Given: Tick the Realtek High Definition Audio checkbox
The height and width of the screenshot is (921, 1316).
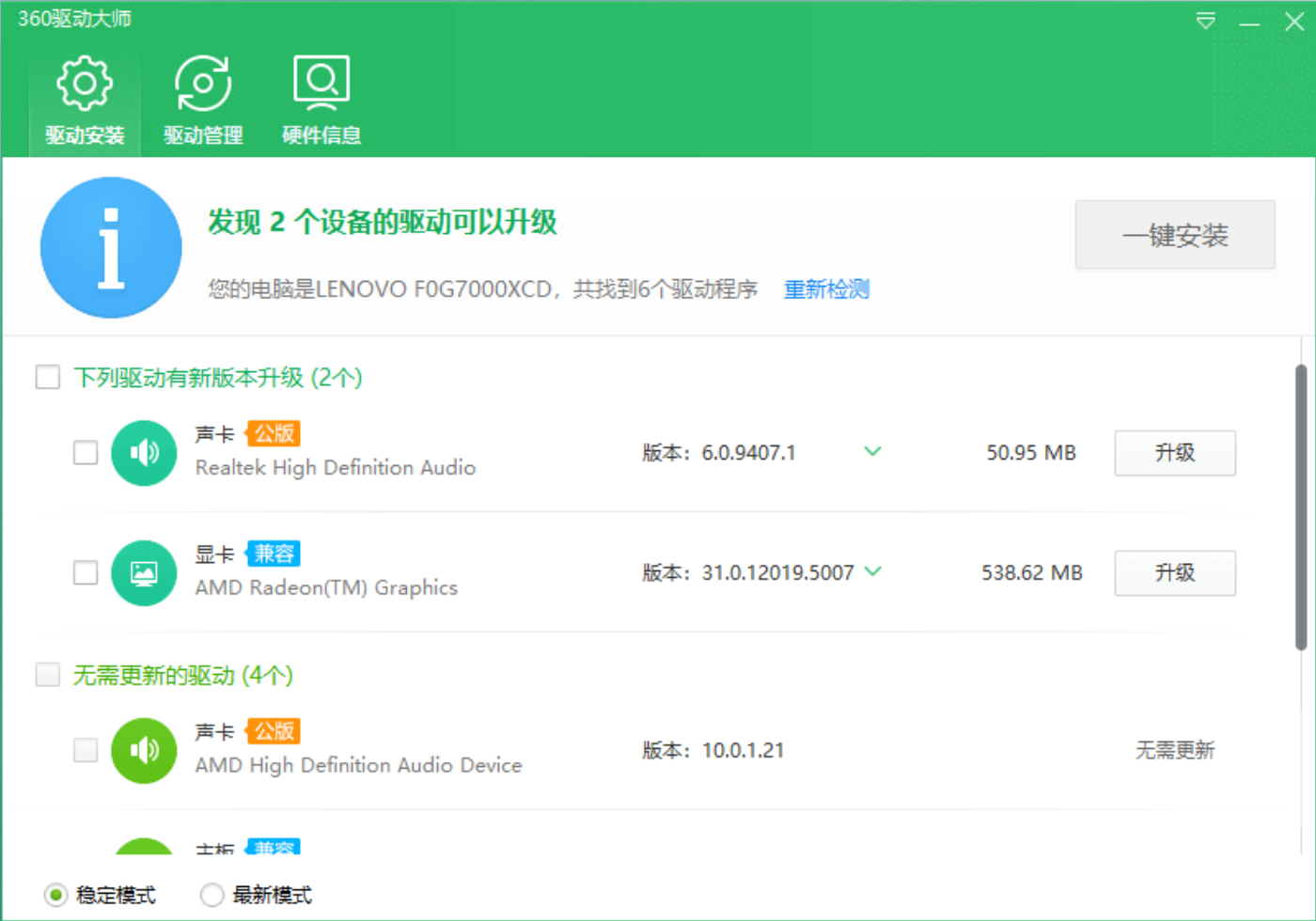Looking at the screenshot, I should click(86, 453).
